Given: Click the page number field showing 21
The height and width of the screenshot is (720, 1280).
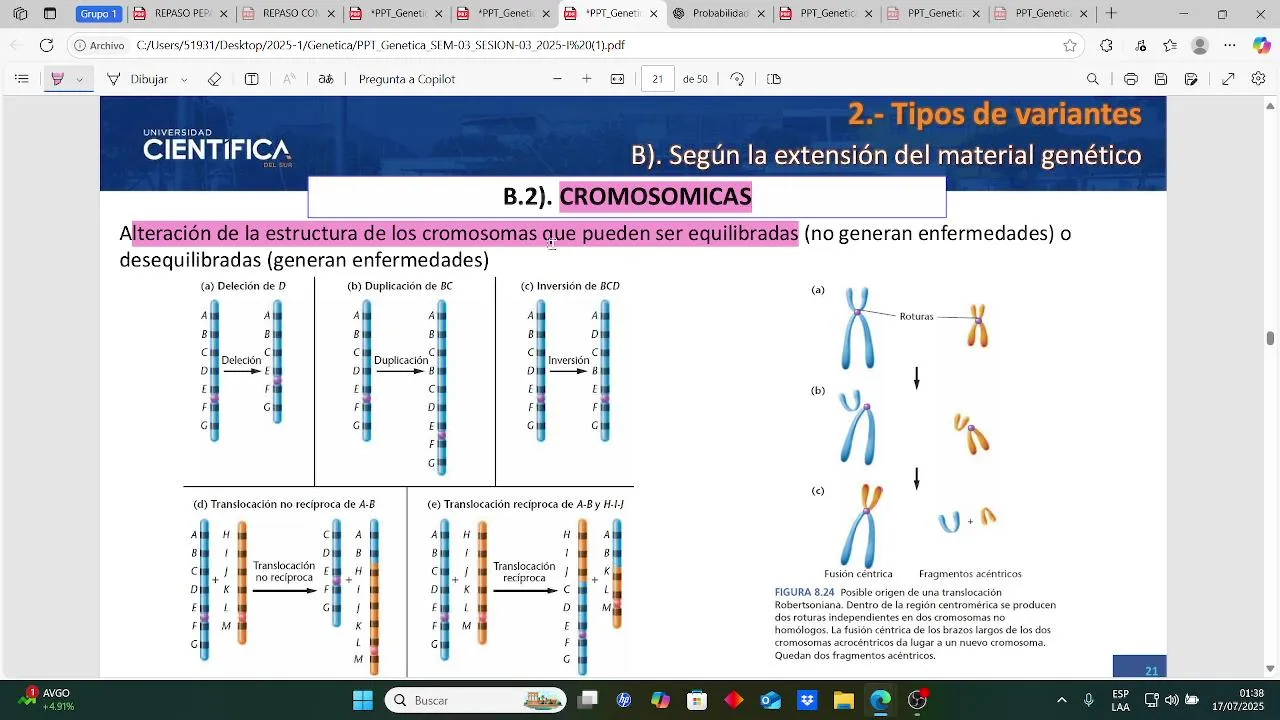Looking at the screenshot, I should point(658,79).
